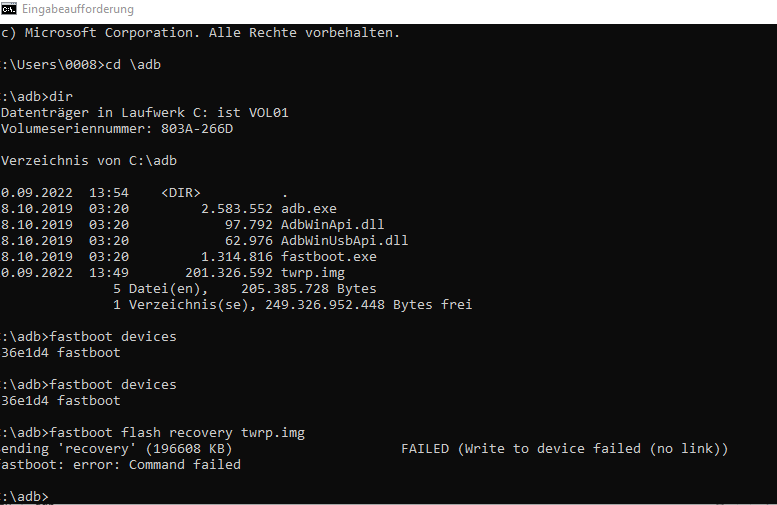Click the Volumeseriennummer 803A-266D line
The image size is (777, 505).
click(x=117, y=129)
